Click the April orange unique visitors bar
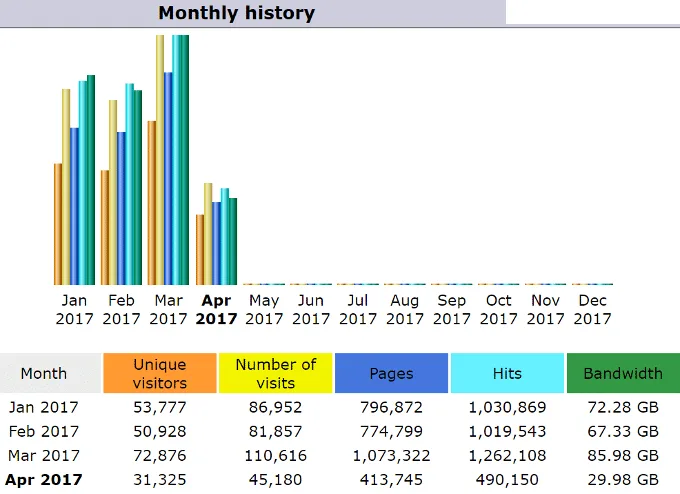 click(x=200, y=250)
